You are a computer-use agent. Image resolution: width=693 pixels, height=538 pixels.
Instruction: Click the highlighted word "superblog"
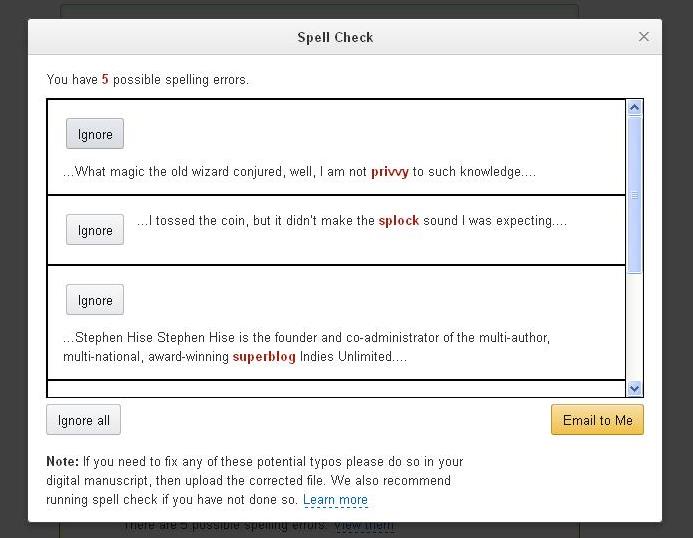(x=264, y=356)
